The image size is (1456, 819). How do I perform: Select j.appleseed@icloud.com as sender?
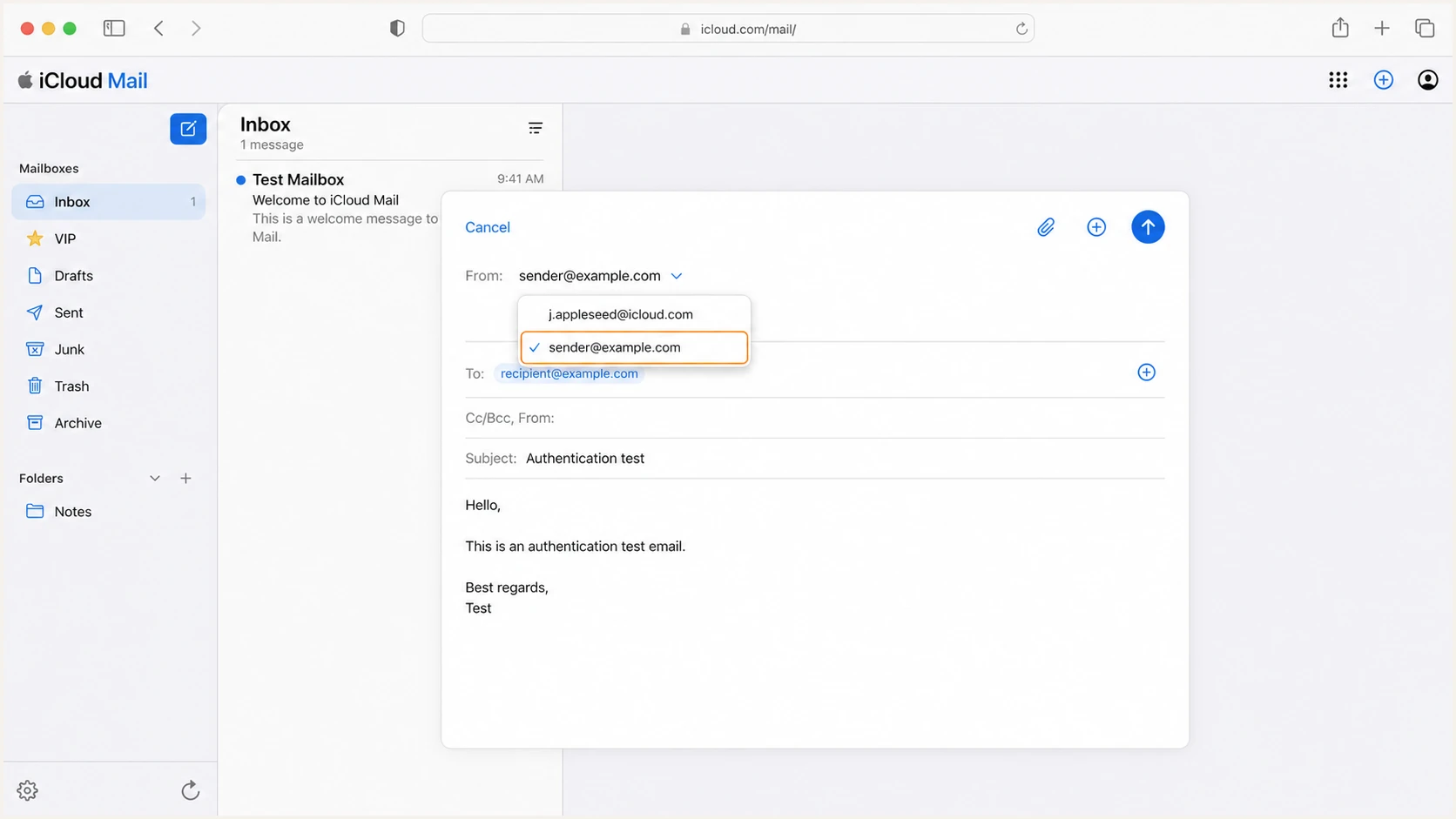pos(634,314)
